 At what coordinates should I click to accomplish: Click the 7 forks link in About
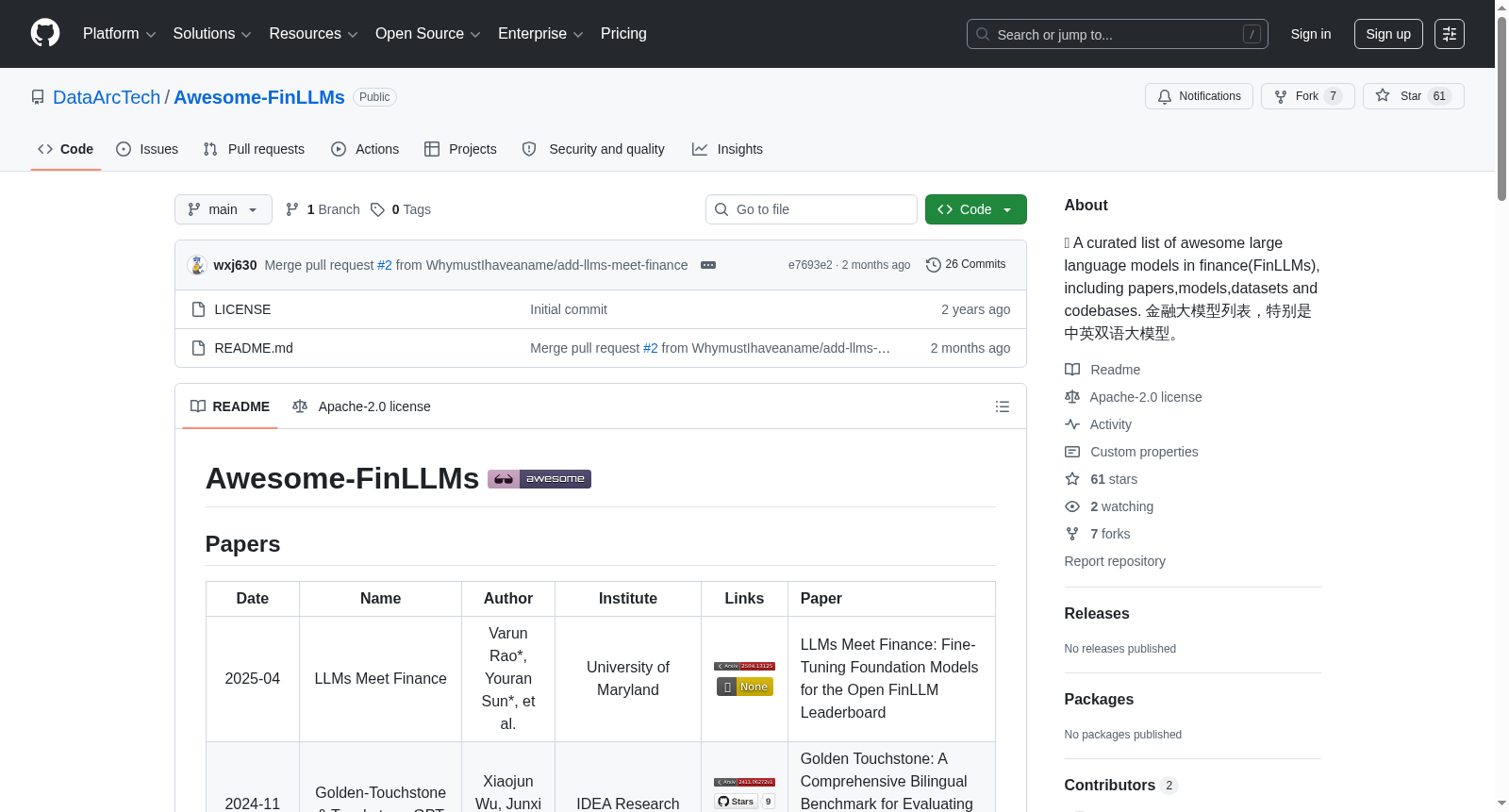[x=1110, y=534]
